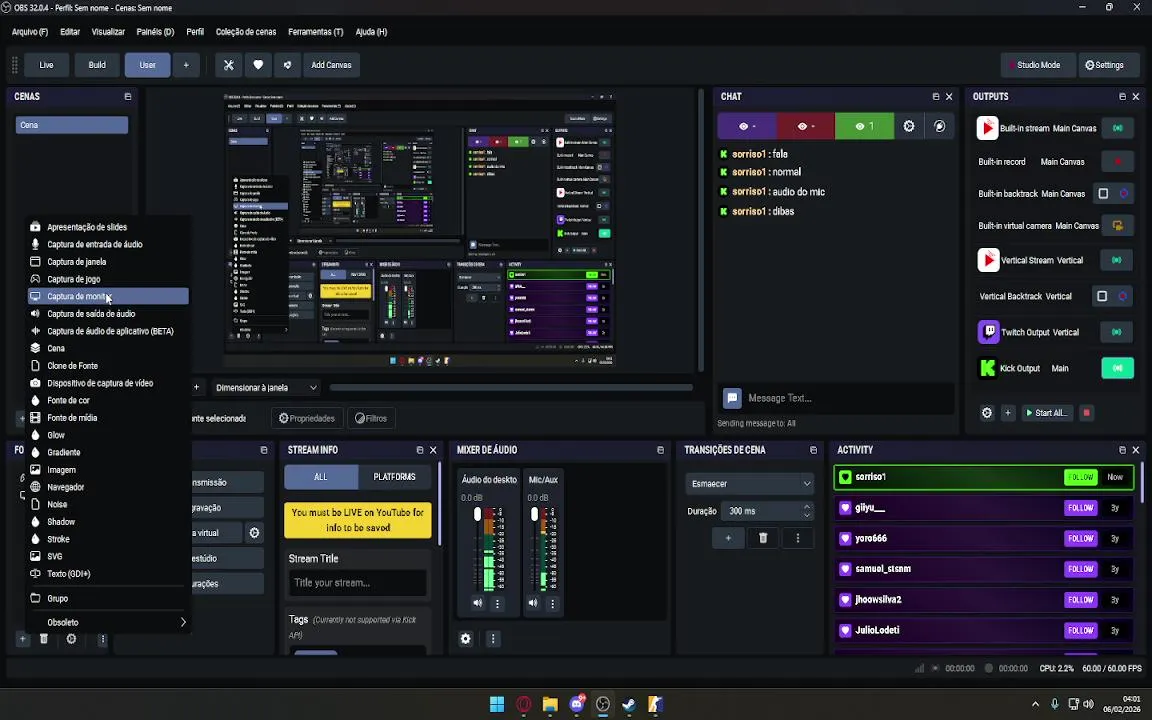Select the PLATFORMS tab in Stream Info
The image size is (1152, 720).
coord(395,477)
